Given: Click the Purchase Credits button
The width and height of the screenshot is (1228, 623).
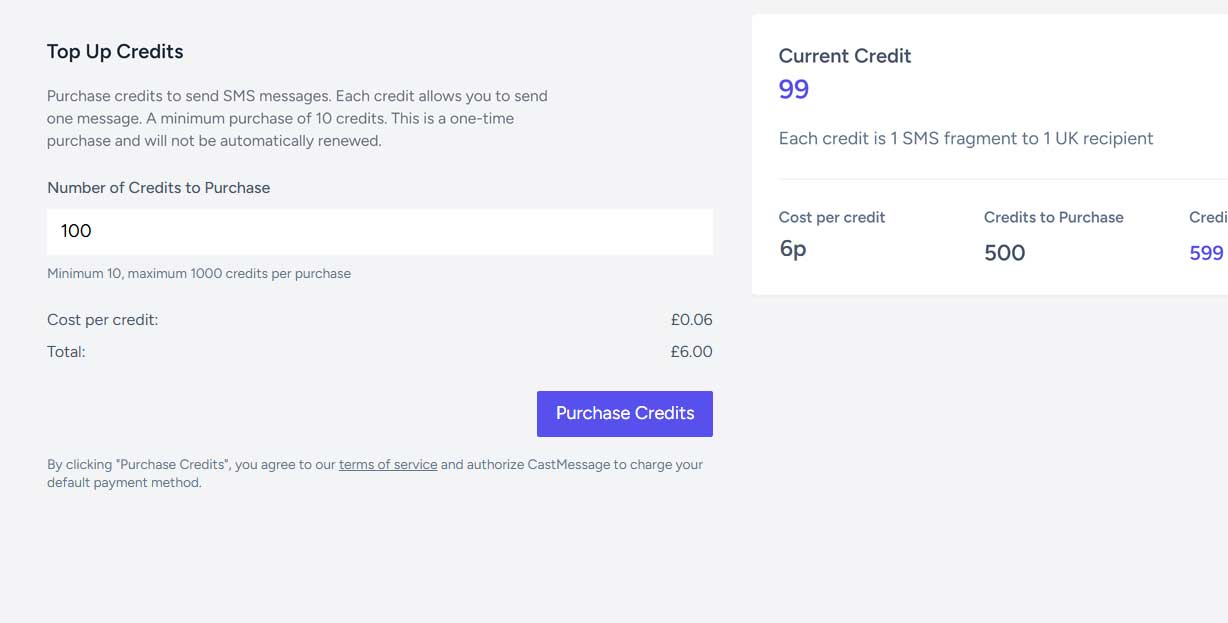Looking at the screenshot, I should coord(625,414).
